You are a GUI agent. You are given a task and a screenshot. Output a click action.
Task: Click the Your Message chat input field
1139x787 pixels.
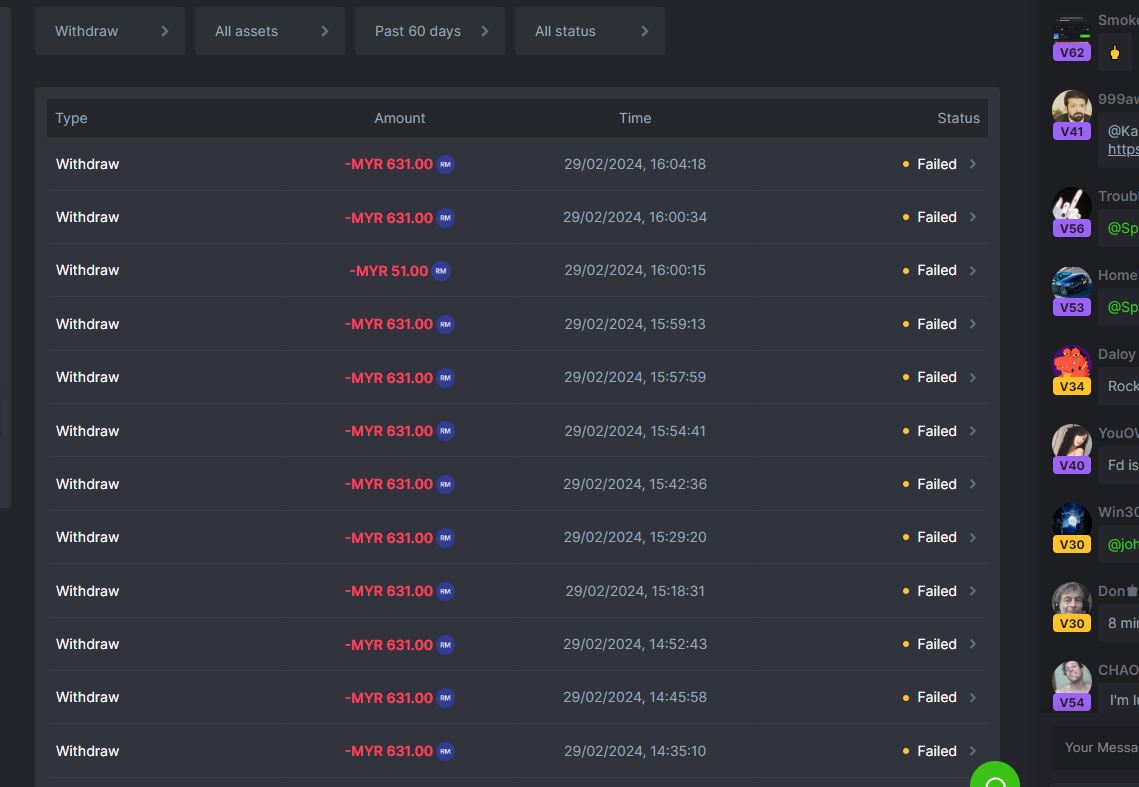click(1100, 747)
